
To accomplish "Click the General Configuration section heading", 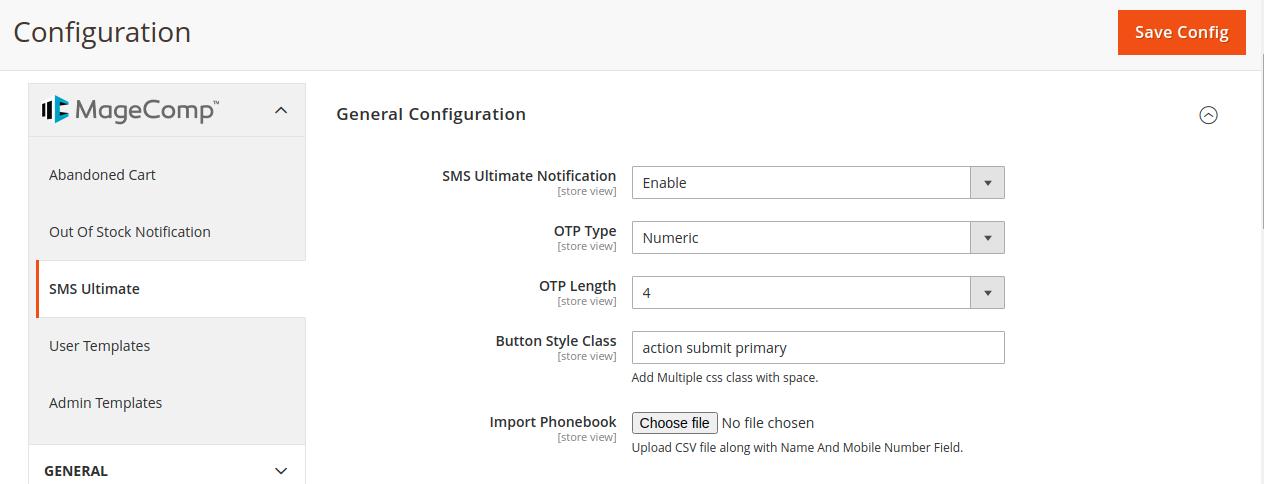I will pos(431,114).
